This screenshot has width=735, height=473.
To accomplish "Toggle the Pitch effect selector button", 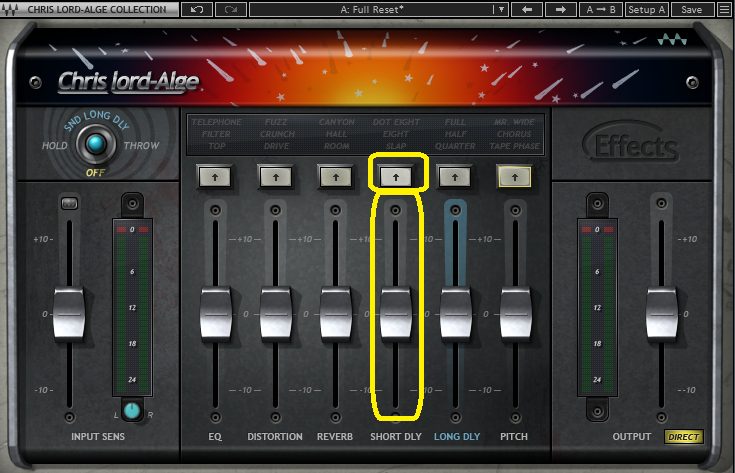I will (x=515, y=176).
